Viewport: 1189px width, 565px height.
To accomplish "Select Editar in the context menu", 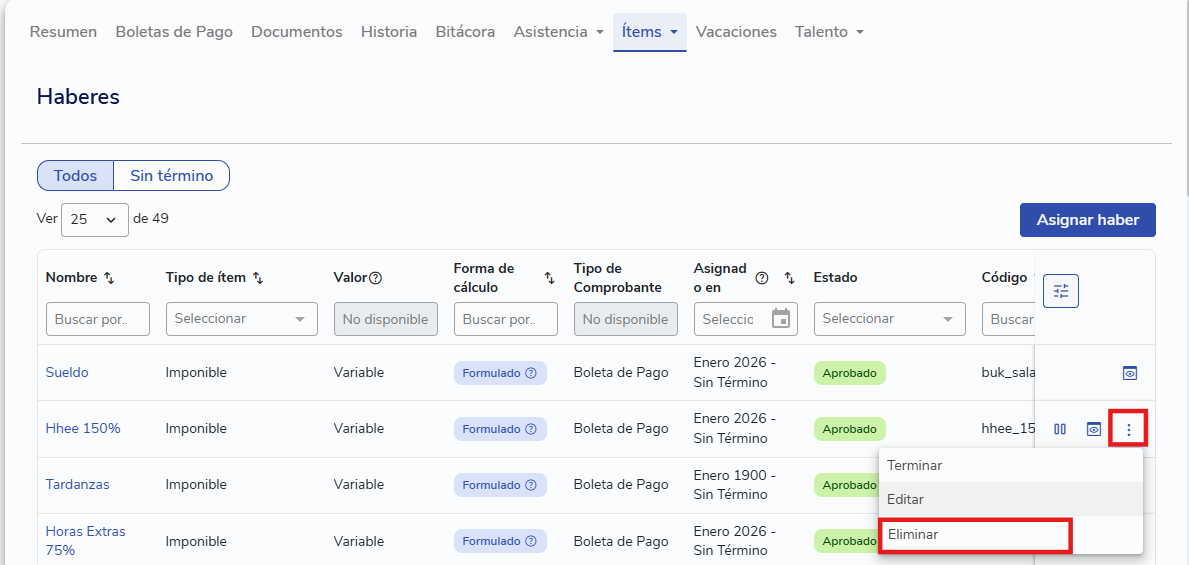I will click(906, 499).
